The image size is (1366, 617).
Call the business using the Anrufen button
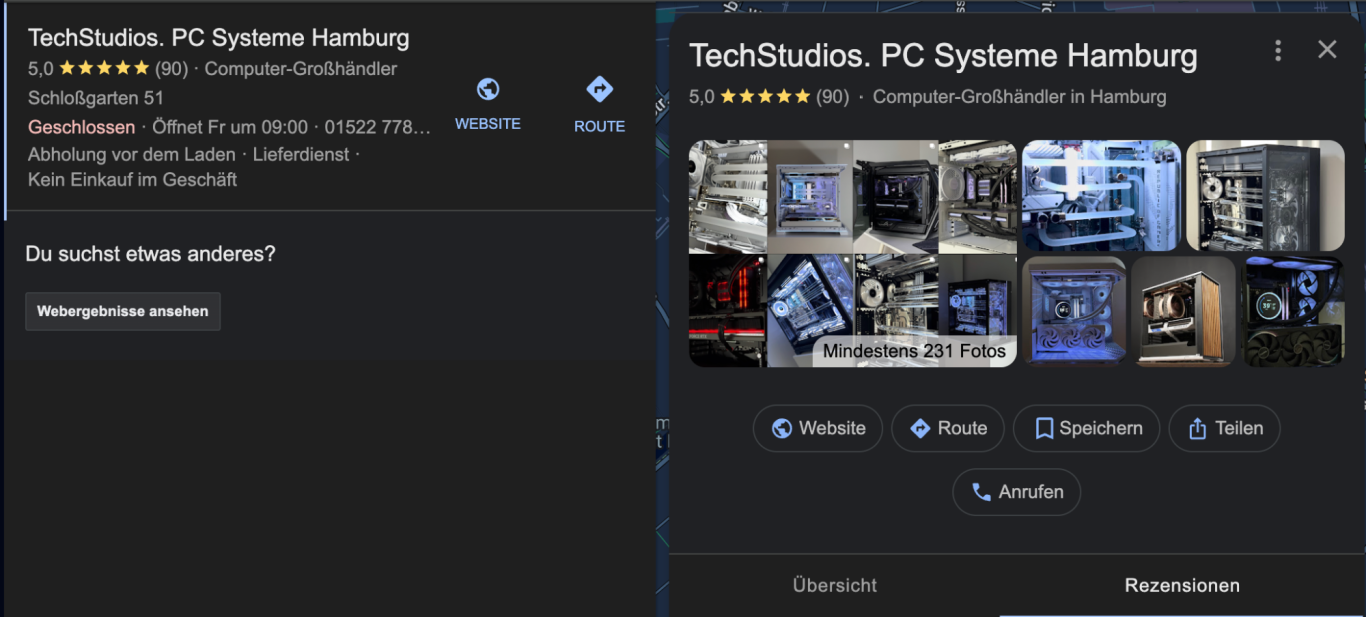[x=1016, y=492]
